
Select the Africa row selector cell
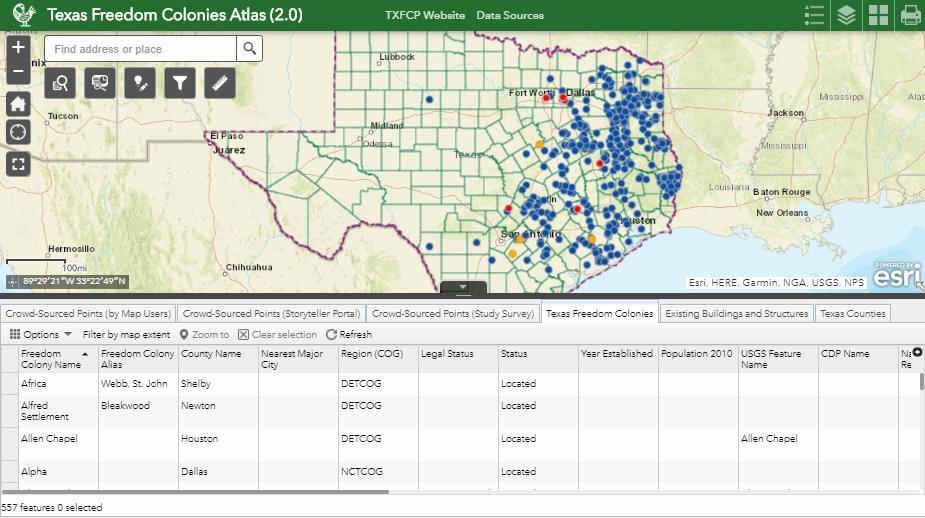(x=9, y=383)
